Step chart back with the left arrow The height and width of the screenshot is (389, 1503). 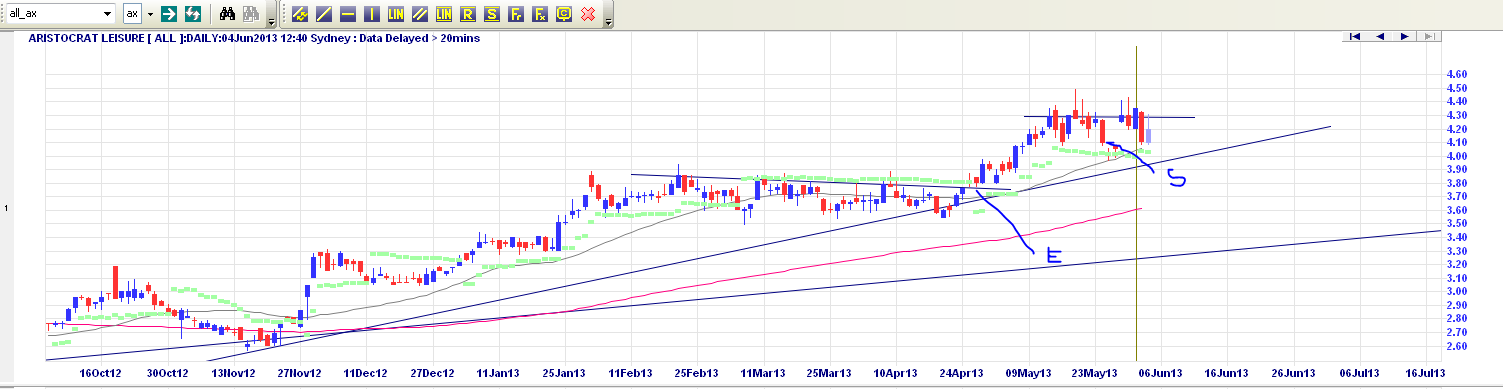point(1380,36)
